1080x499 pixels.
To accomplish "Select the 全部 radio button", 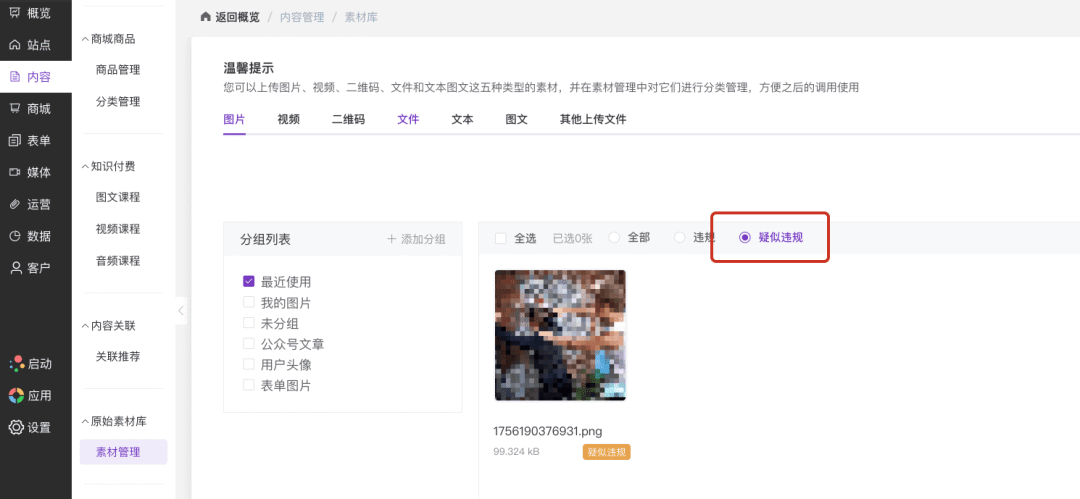I will pyautogui.click(x=614, y=237).
